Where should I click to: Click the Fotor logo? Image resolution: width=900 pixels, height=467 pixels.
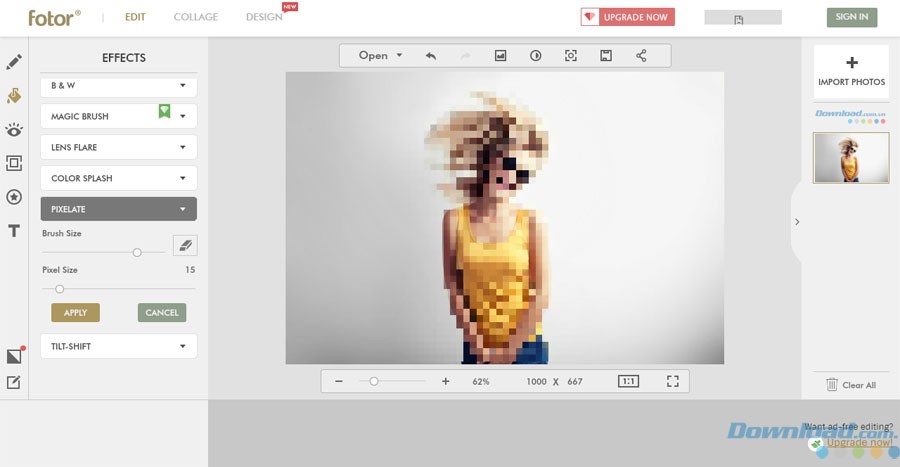coord(54,18)
